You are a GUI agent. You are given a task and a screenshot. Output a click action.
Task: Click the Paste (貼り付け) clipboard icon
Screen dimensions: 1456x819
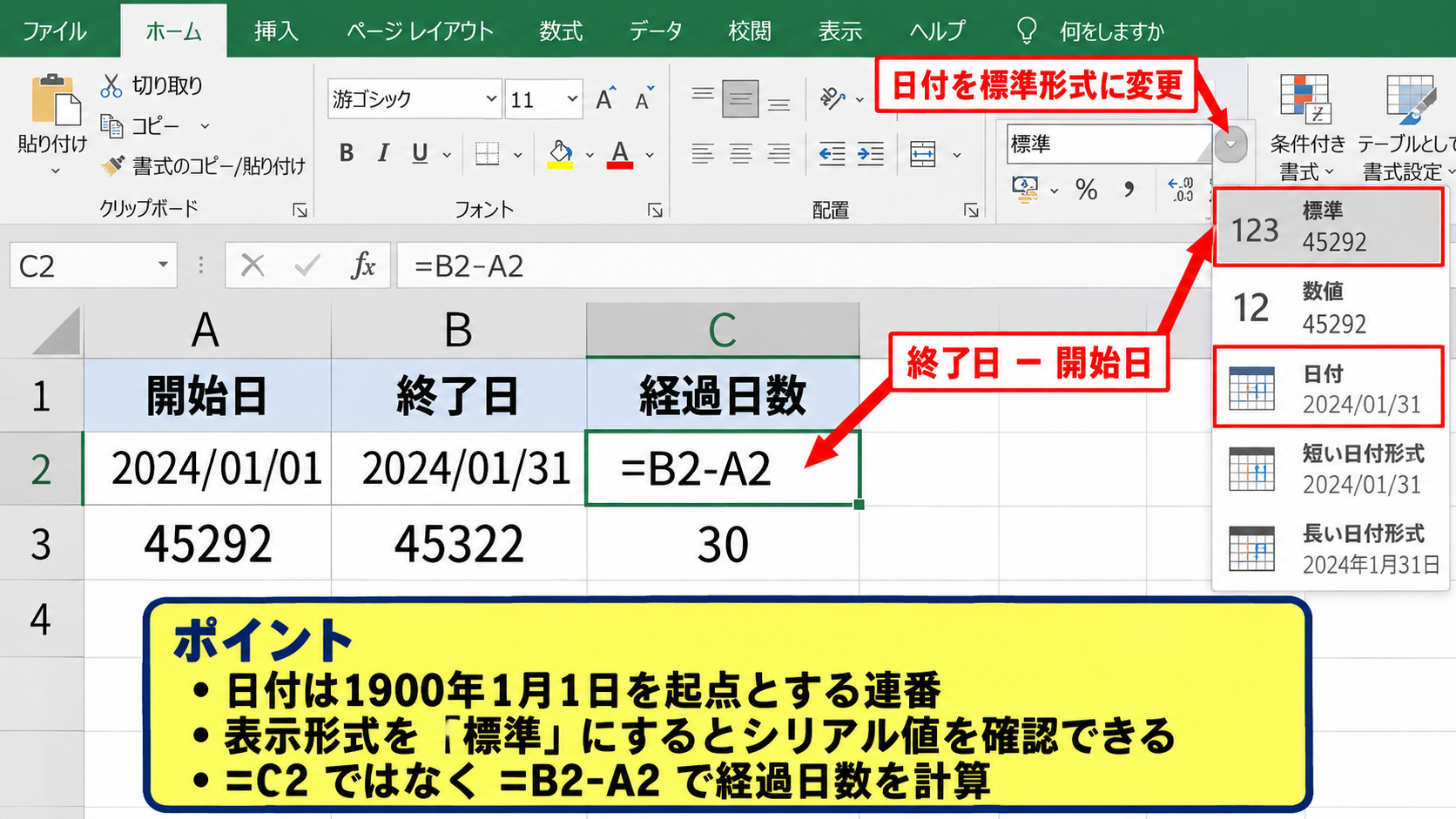pos(55,100)
